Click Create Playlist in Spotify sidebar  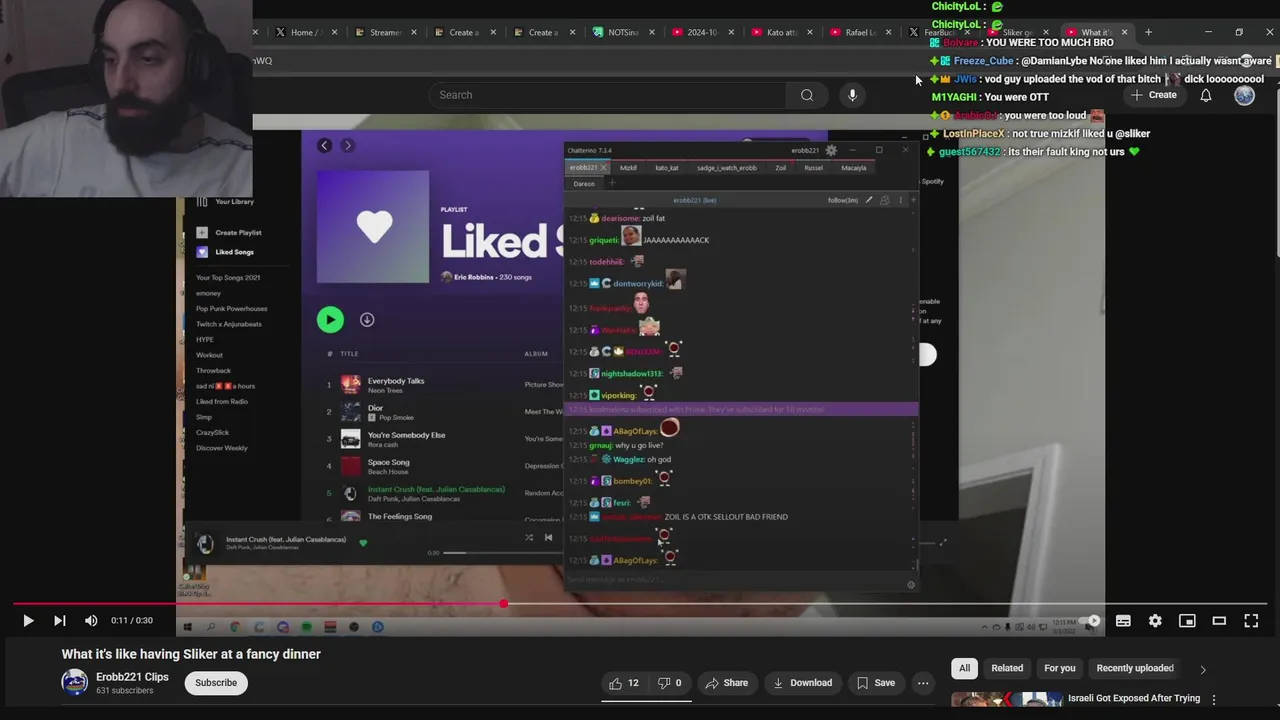coord(227,232)
